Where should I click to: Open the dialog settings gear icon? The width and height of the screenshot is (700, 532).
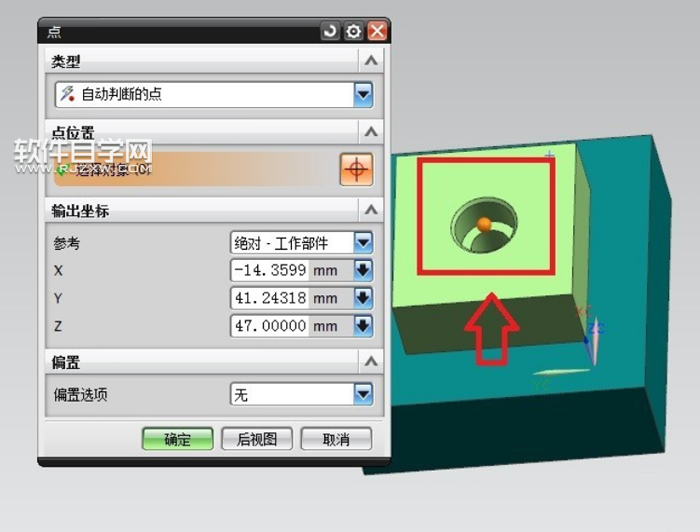354,31
